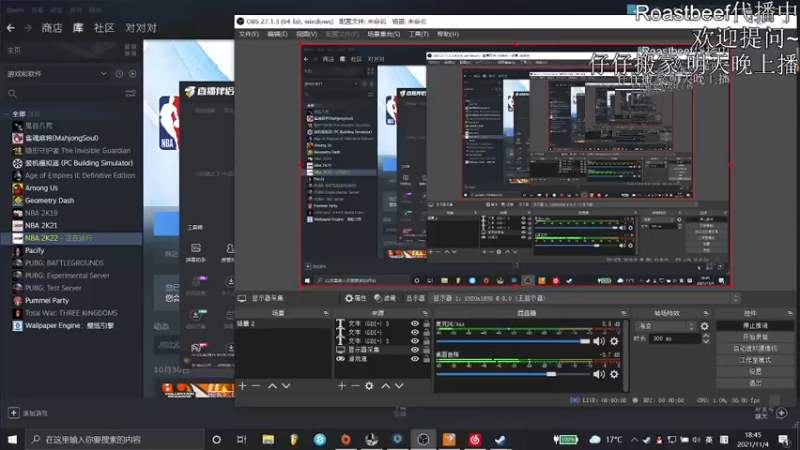Click the 开始录制 start recording button
Viewport: 800px width, 450px height.
pyautogui.click(x=755, y=337)
